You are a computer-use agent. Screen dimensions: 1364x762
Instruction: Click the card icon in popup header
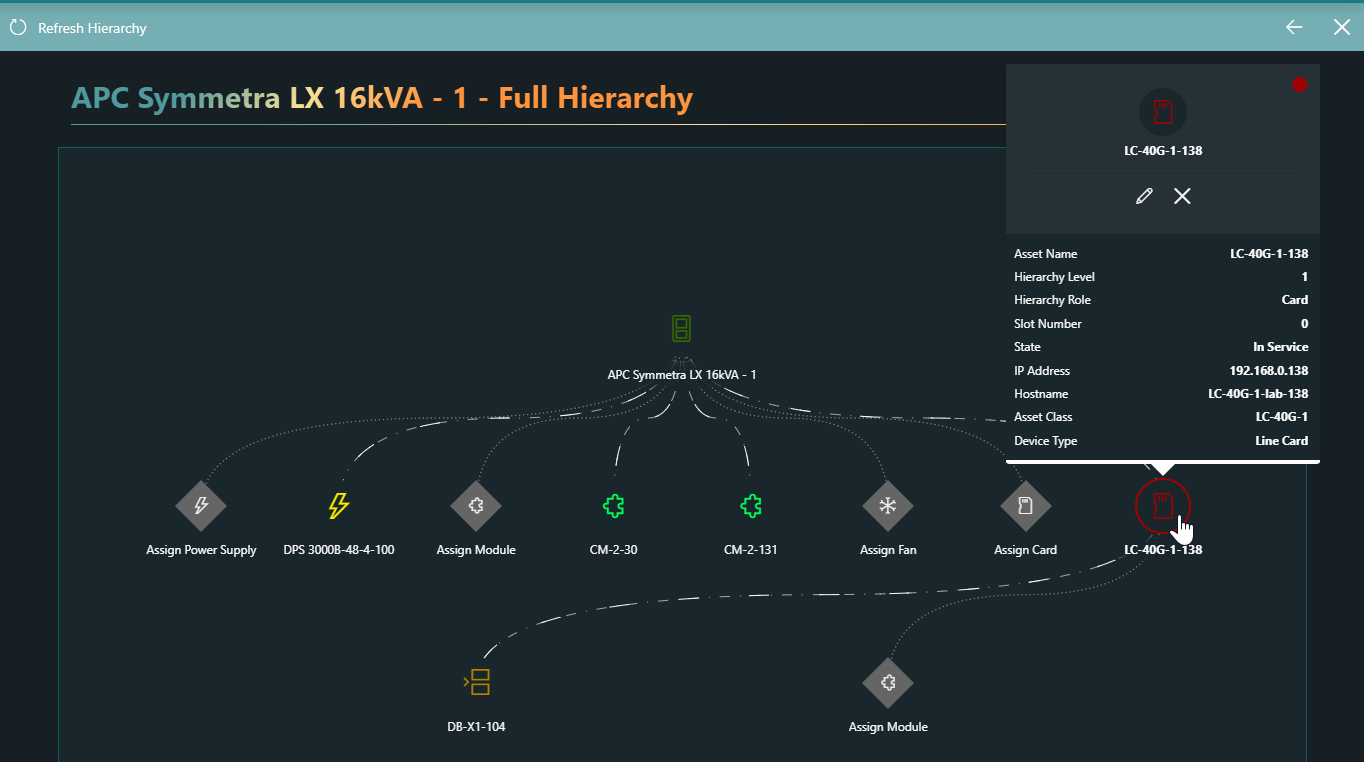[1162, 111]
